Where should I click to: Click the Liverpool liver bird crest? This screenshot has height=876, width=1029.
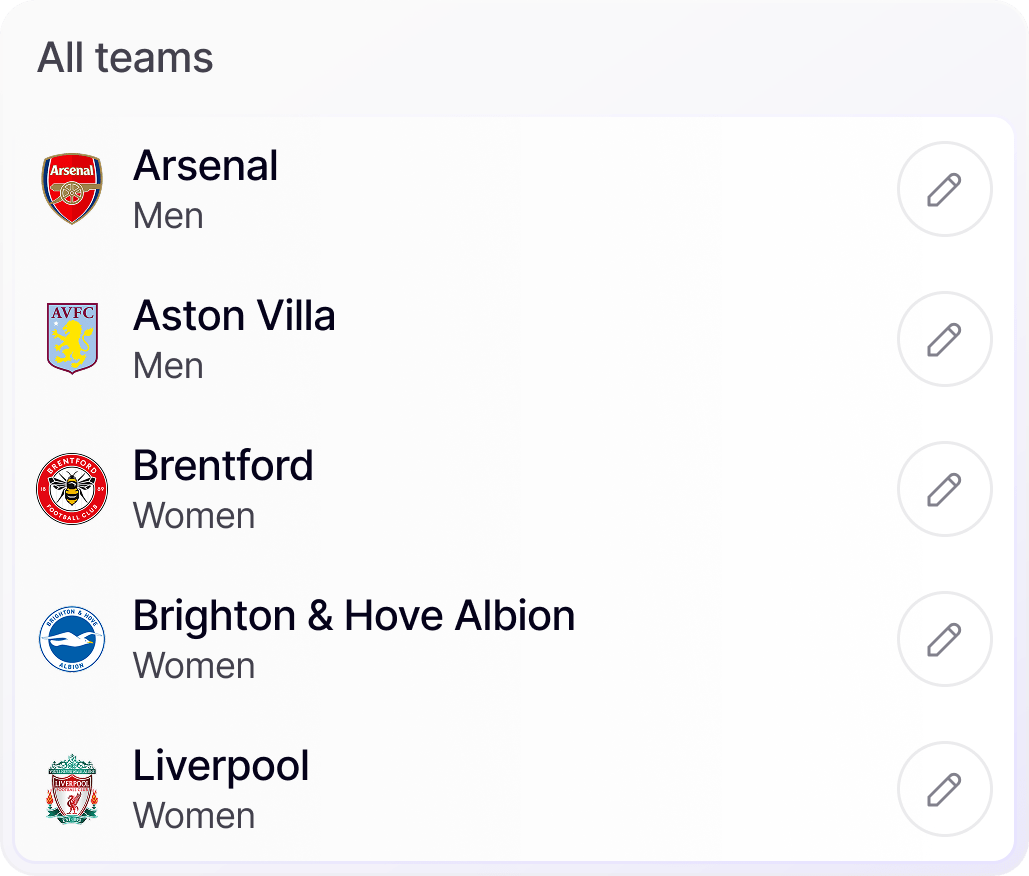[x=72, y=789]
